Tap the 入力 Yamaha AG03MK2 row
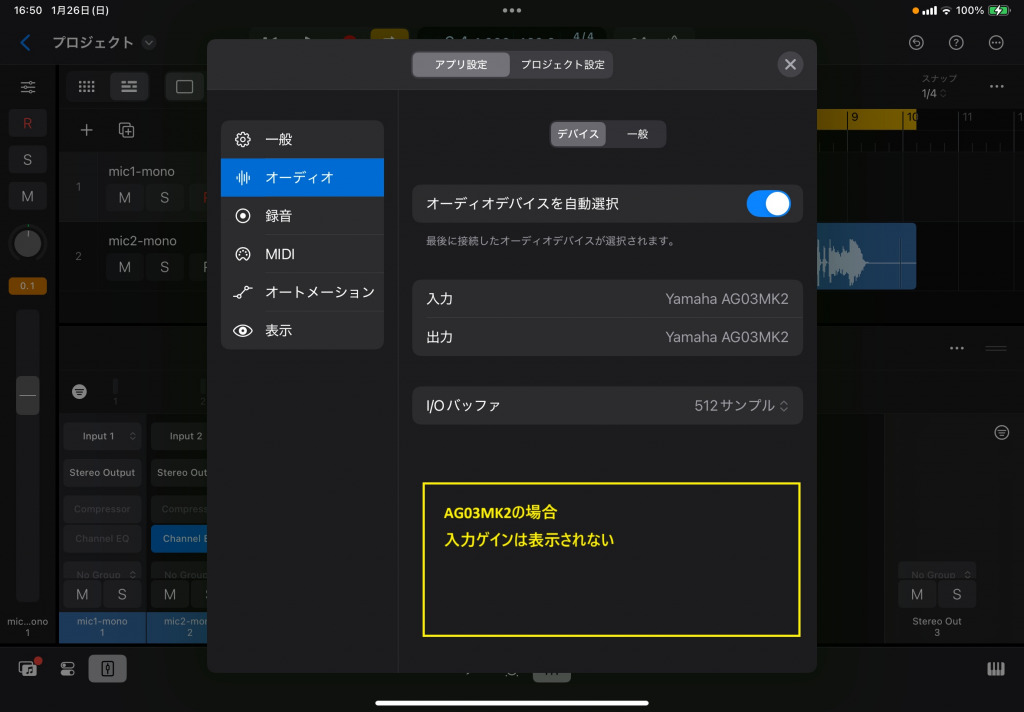The image size is (1024, 712). pos(607,299)
